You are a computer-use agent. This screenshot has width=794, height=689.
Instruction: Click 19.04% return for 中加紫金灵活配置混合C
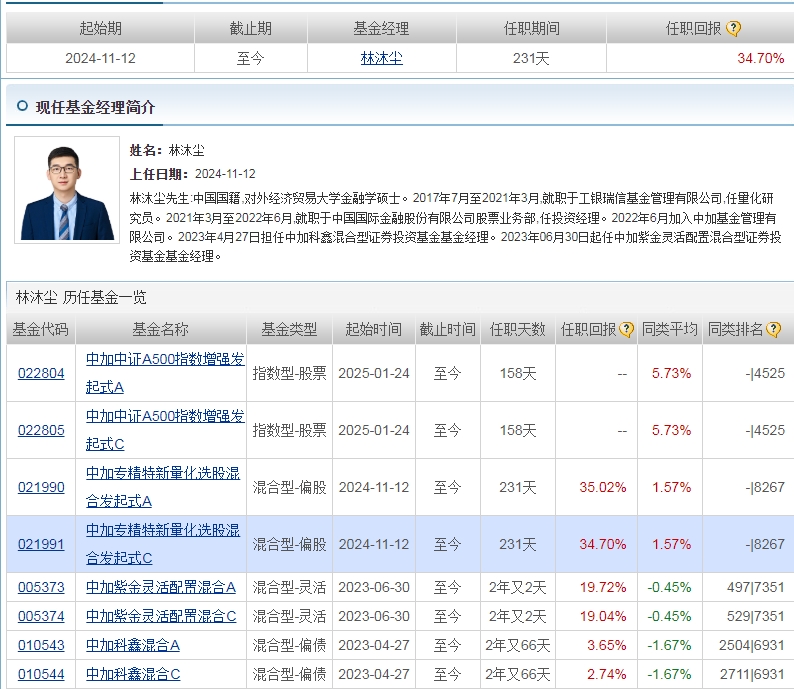pyautogui.click(x=603, y=616)
